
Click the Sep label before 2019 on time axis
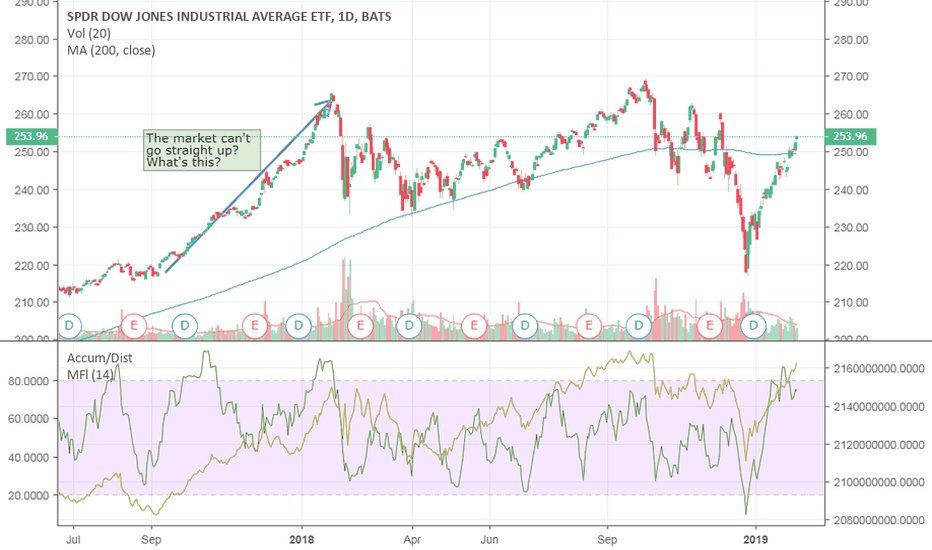click(607, 540)
